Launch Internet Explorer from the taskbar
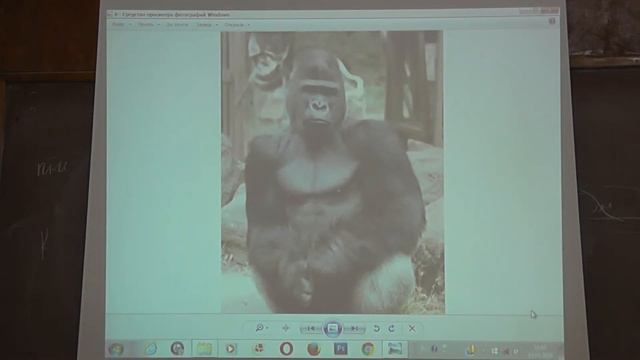Viewport: 640px width, 360px height. coord(150,349)
